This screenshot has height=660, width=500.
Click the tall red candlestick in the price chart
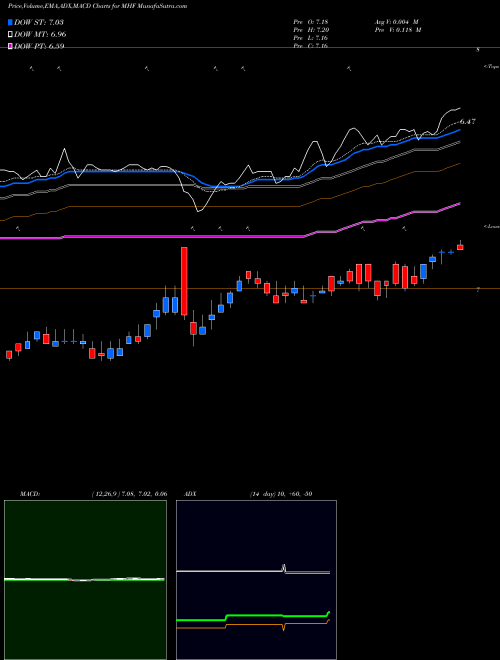184,281
